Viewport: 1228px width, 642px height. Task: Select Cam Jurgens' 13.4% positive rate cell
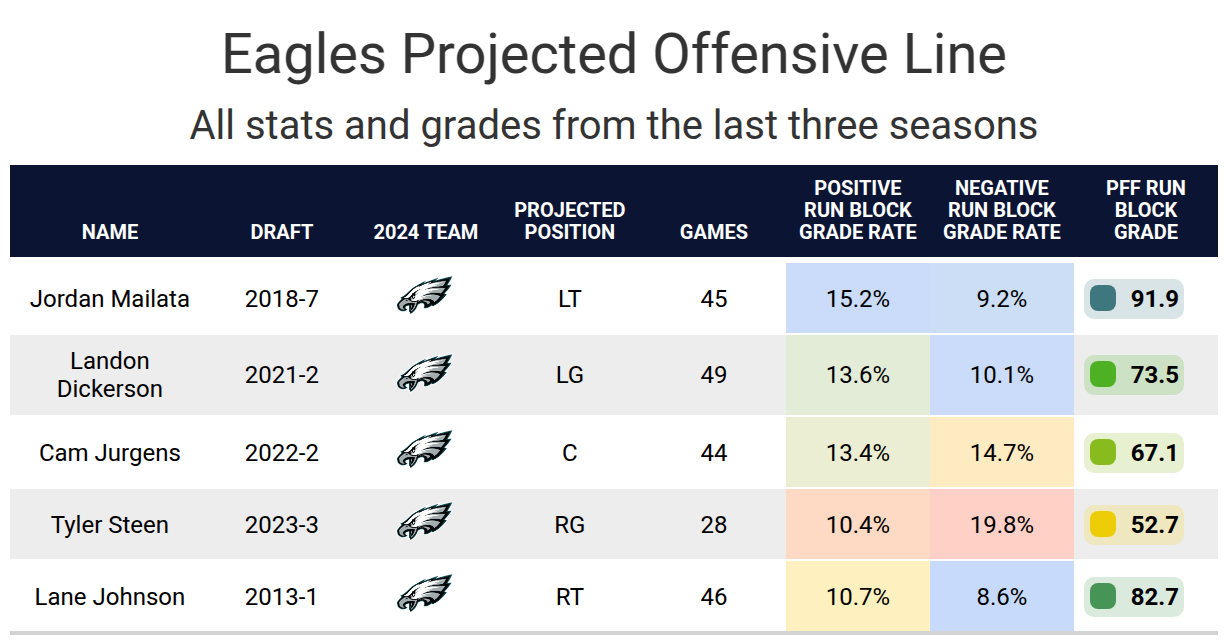click(x=858, y=453)
